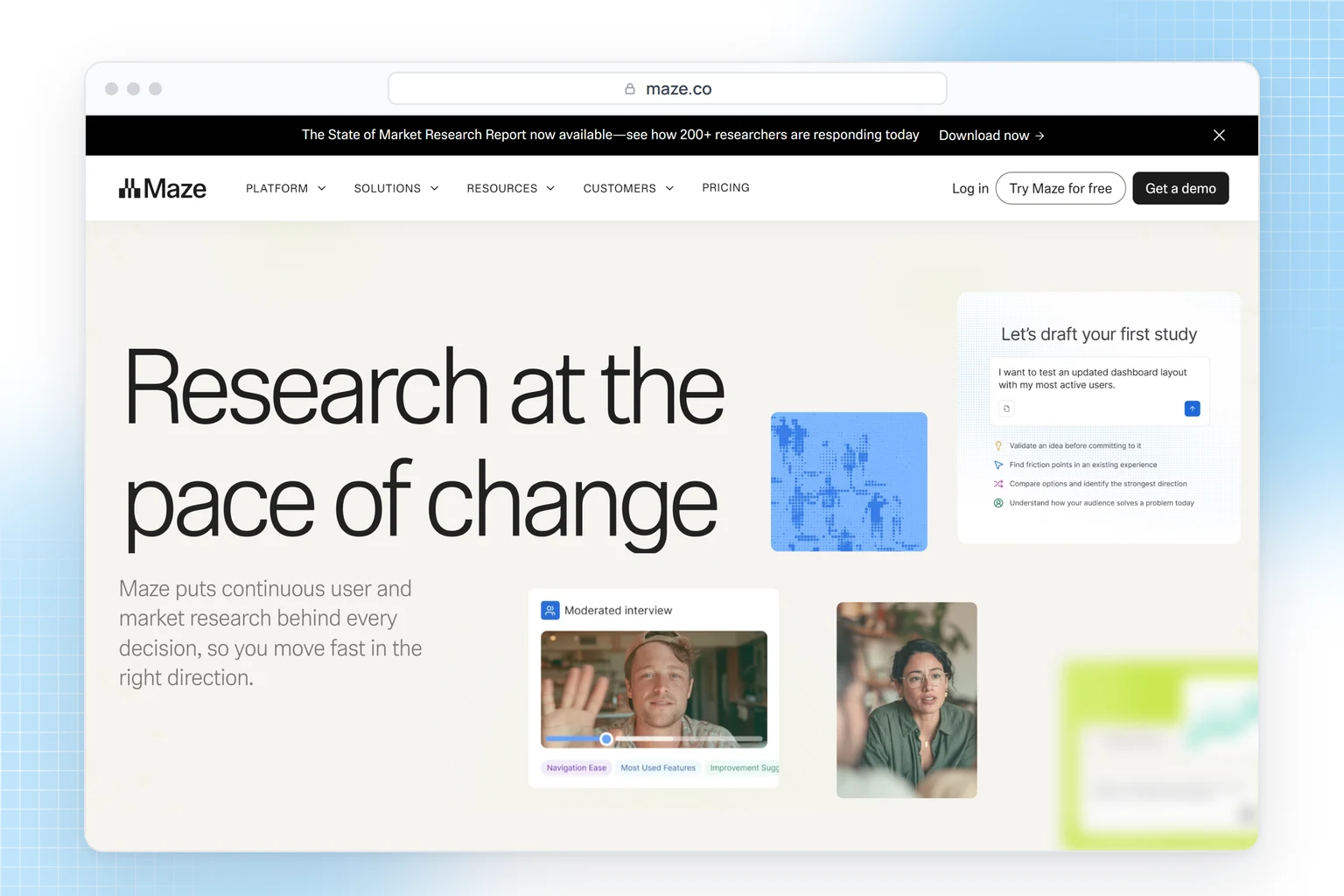This screenshot has width=1344, height=896.
Task: Click the lightbulb icon beside Validate an idea
Action: pos(998,445)
